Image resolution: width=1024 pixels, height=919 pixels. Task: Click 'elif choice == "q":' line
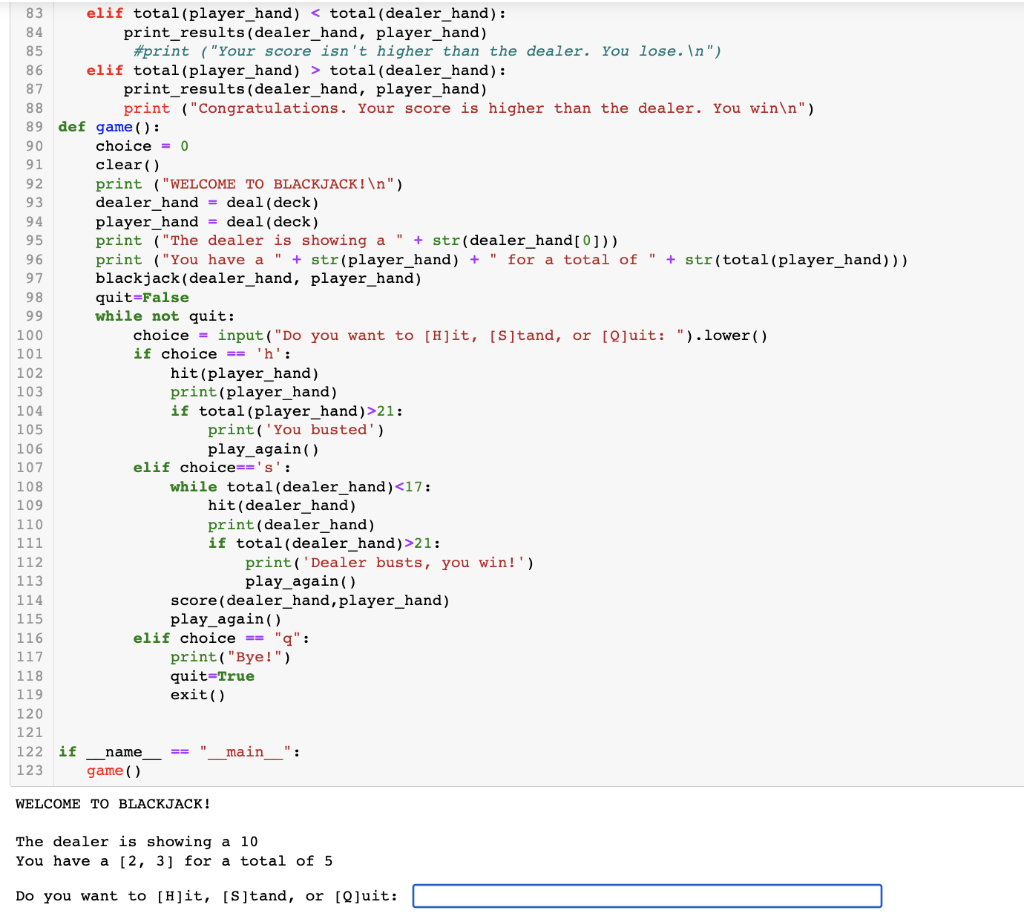221,638
